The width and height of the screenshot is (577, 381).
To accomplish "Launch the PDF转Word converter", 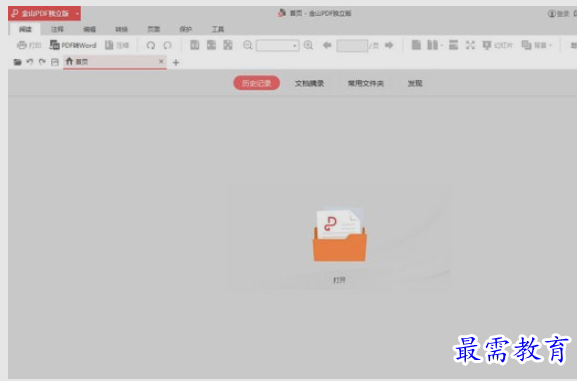I will pyautogui.click(x=73, y=45).
